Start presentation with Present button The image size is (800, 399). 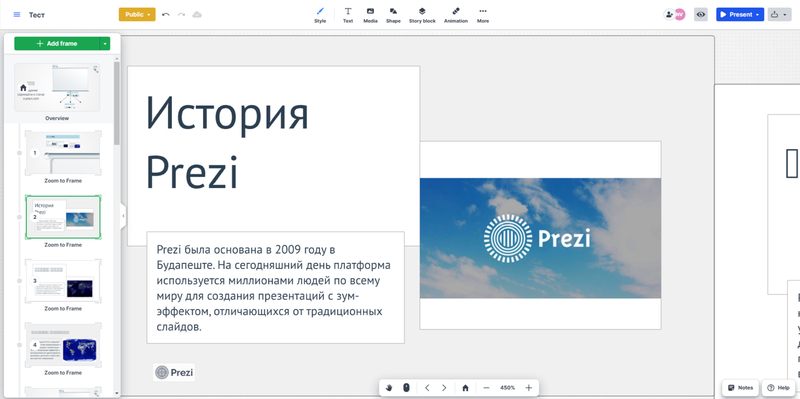click(x=736, y=15)
